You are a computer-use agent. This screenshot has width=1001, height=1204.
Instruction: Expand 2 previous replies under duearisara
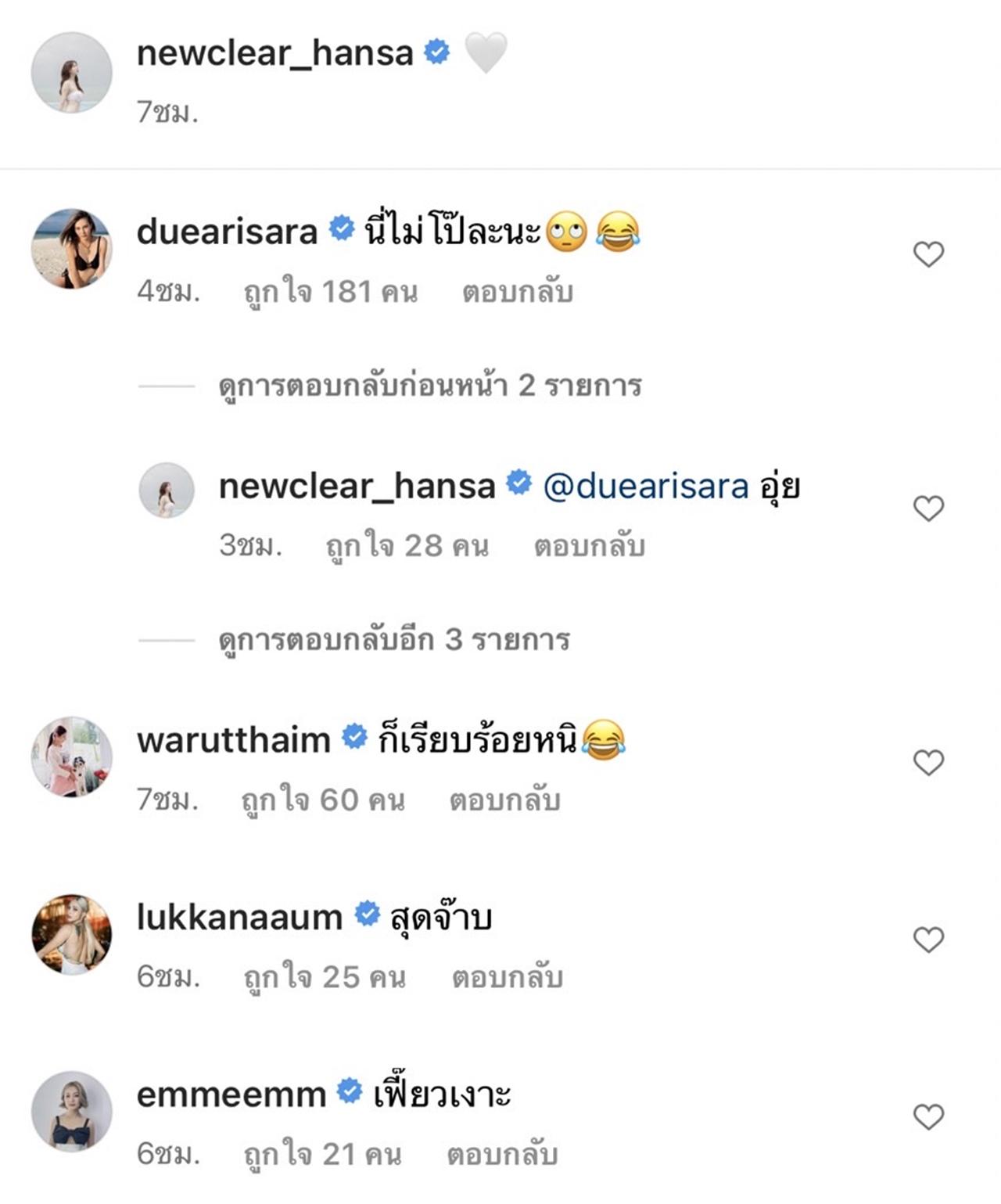tap(429, 386)
